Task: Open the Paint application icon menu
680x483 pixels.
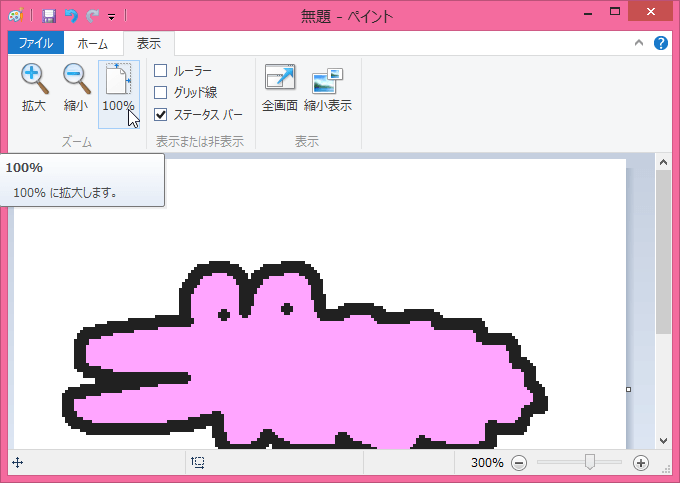Action: [16, 16]
